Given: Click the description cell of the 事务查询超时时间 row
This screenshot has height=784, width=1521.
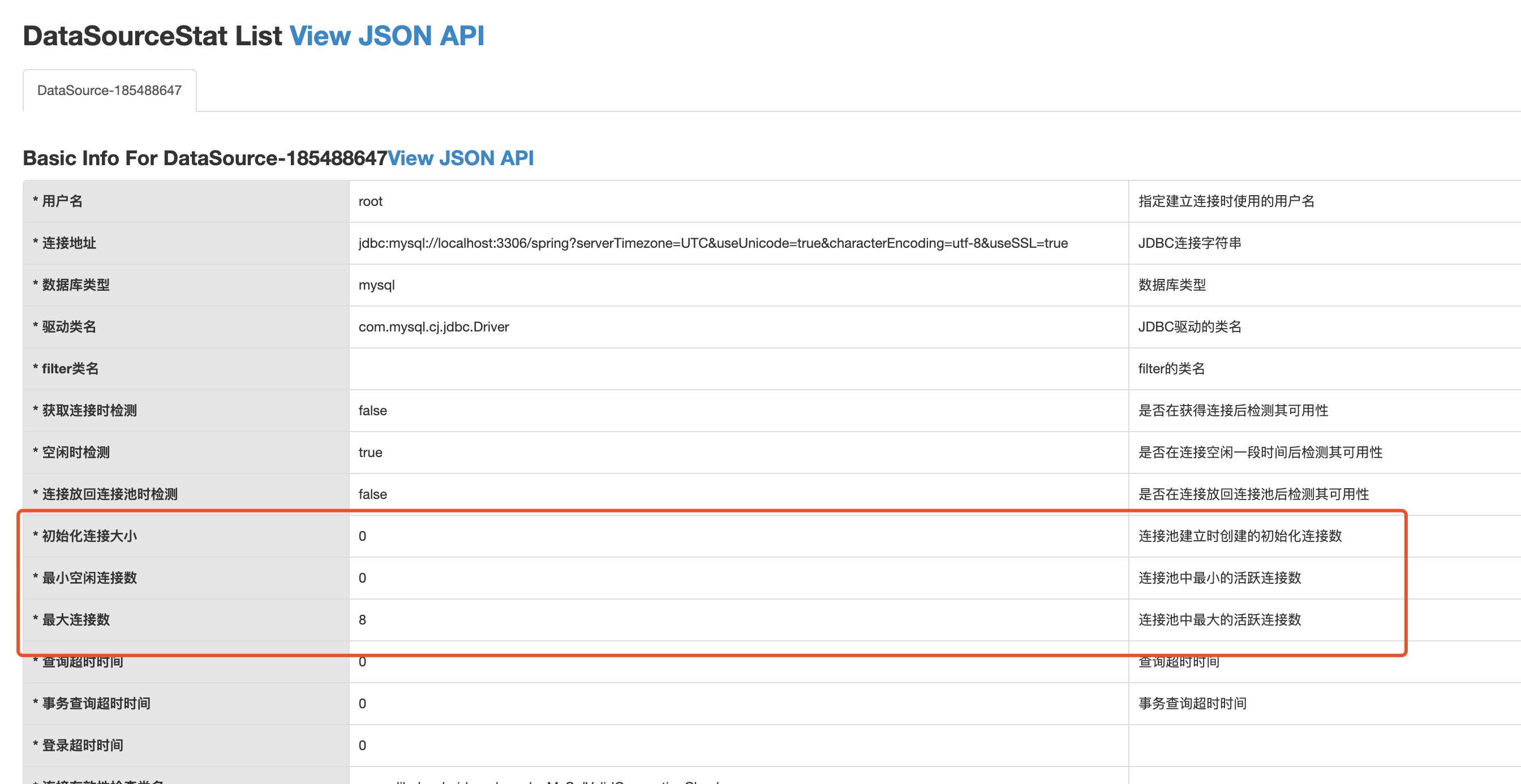Looking at the screenshot, I should 1325,704.
